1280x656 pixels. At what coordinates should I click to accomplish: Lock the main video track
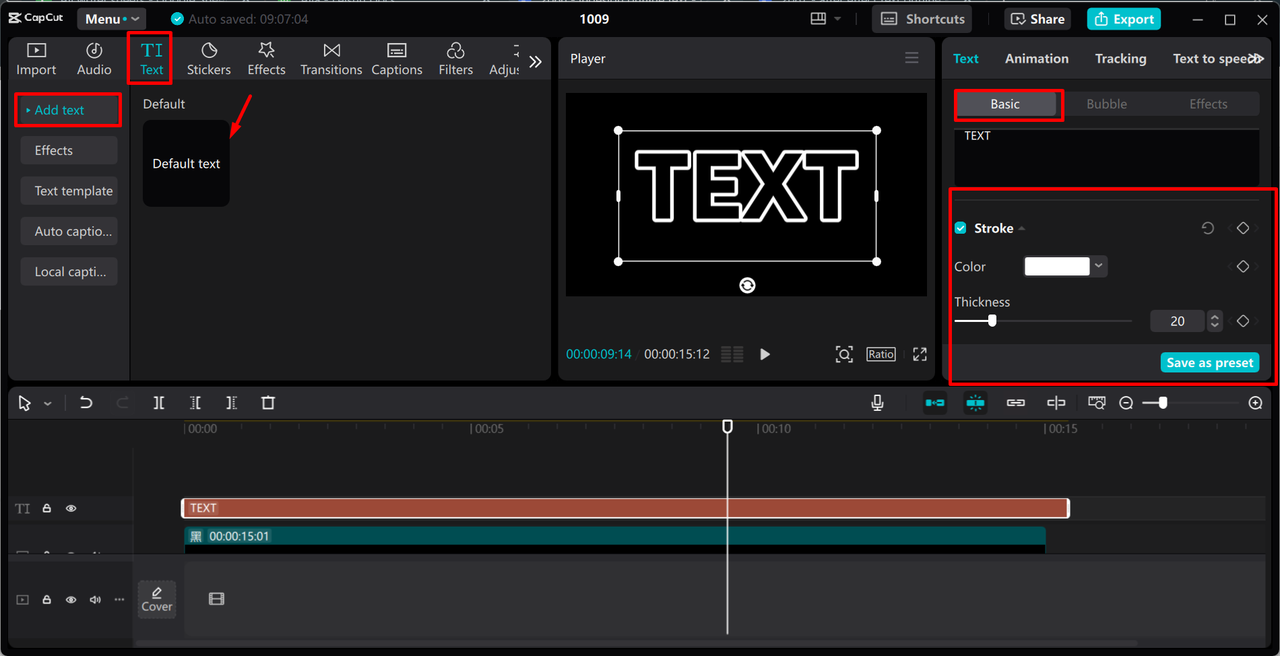tap(46, 600)
